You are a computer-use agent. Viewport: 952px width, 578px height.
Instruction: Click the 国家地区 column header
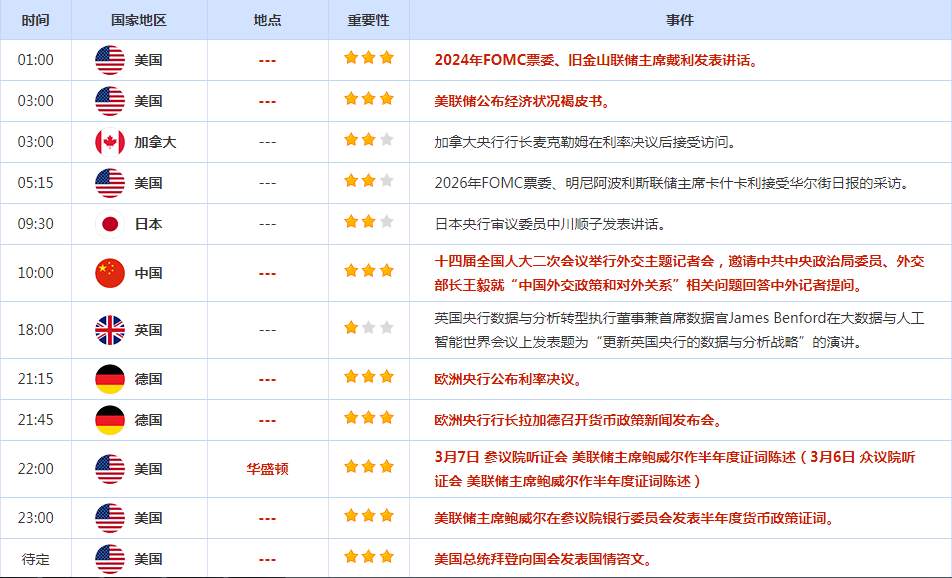tap(139, 20)
